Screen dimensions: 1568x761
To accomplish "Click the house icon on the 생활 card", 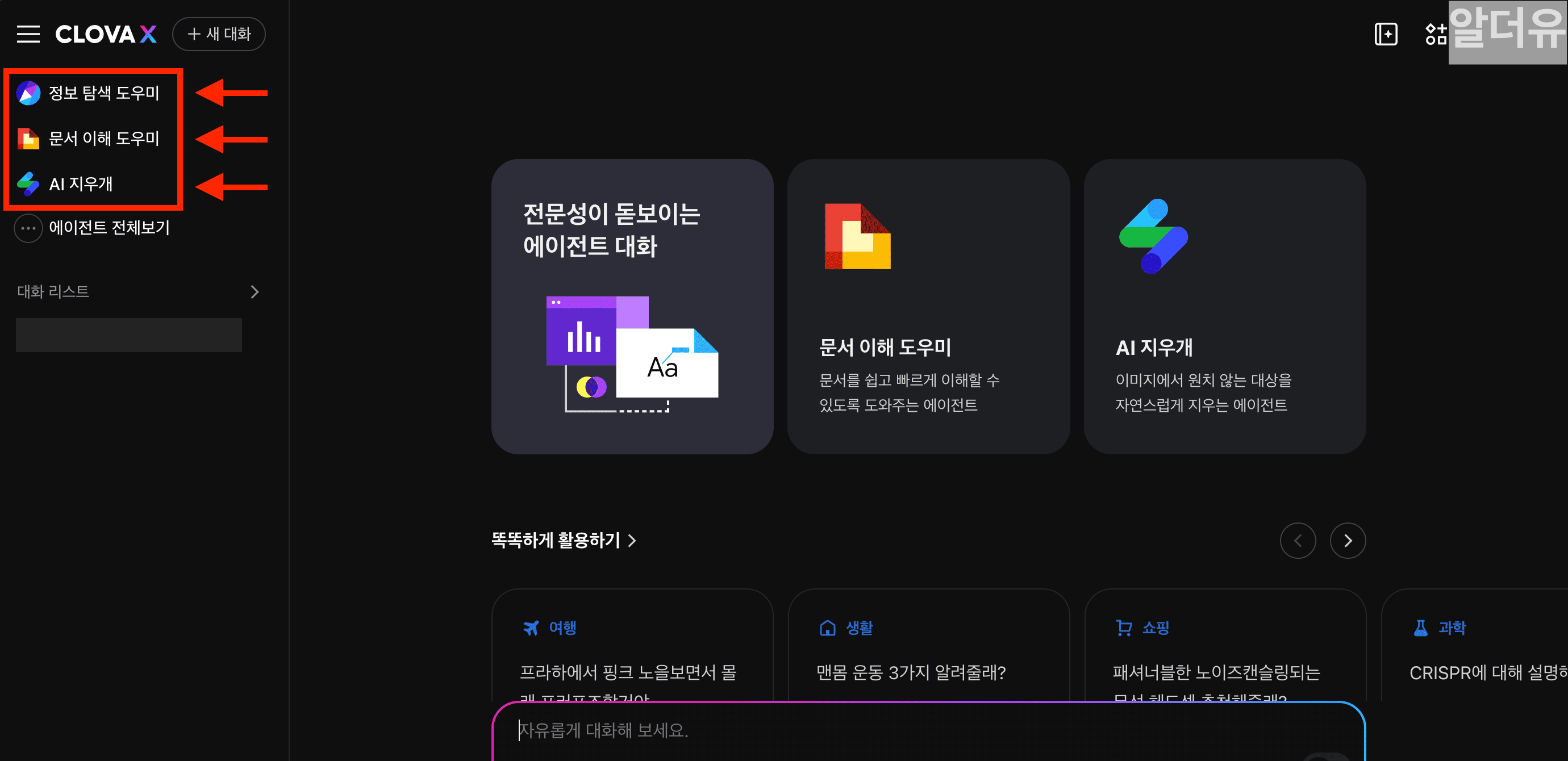I will 828,627.
